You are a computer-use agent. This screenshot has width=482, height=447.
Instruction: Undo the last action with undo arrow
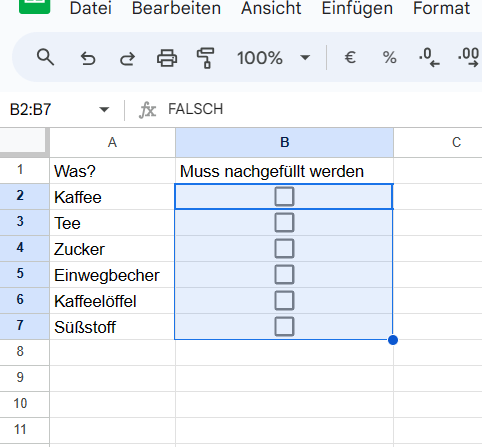88,58
